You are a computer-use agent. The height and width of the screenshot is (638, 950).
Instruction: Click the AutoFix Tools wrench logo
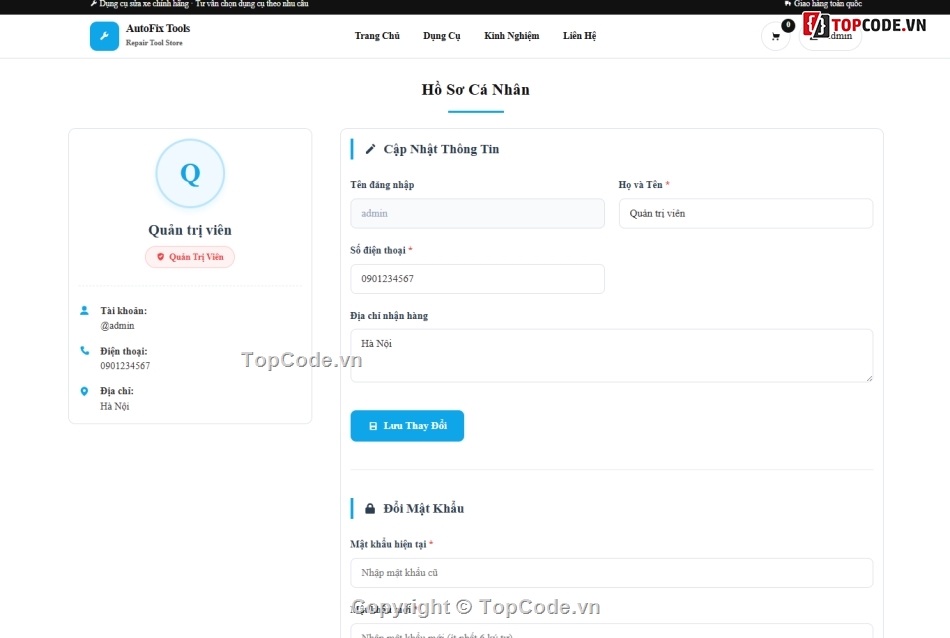(104, 36)
